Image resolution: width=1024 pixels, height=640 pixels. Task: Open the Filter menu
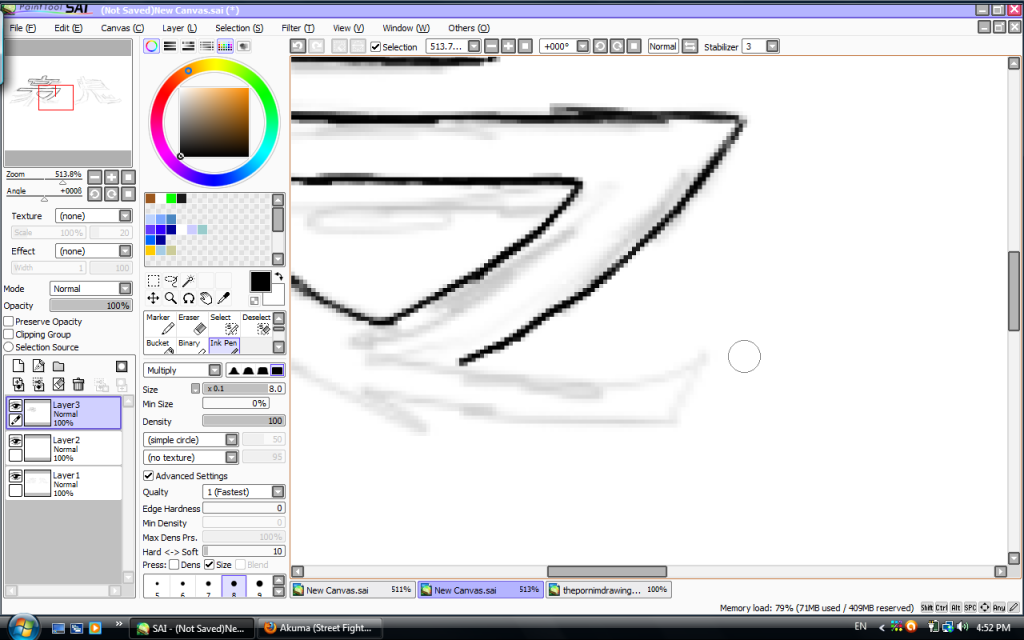tap(297, 28)
